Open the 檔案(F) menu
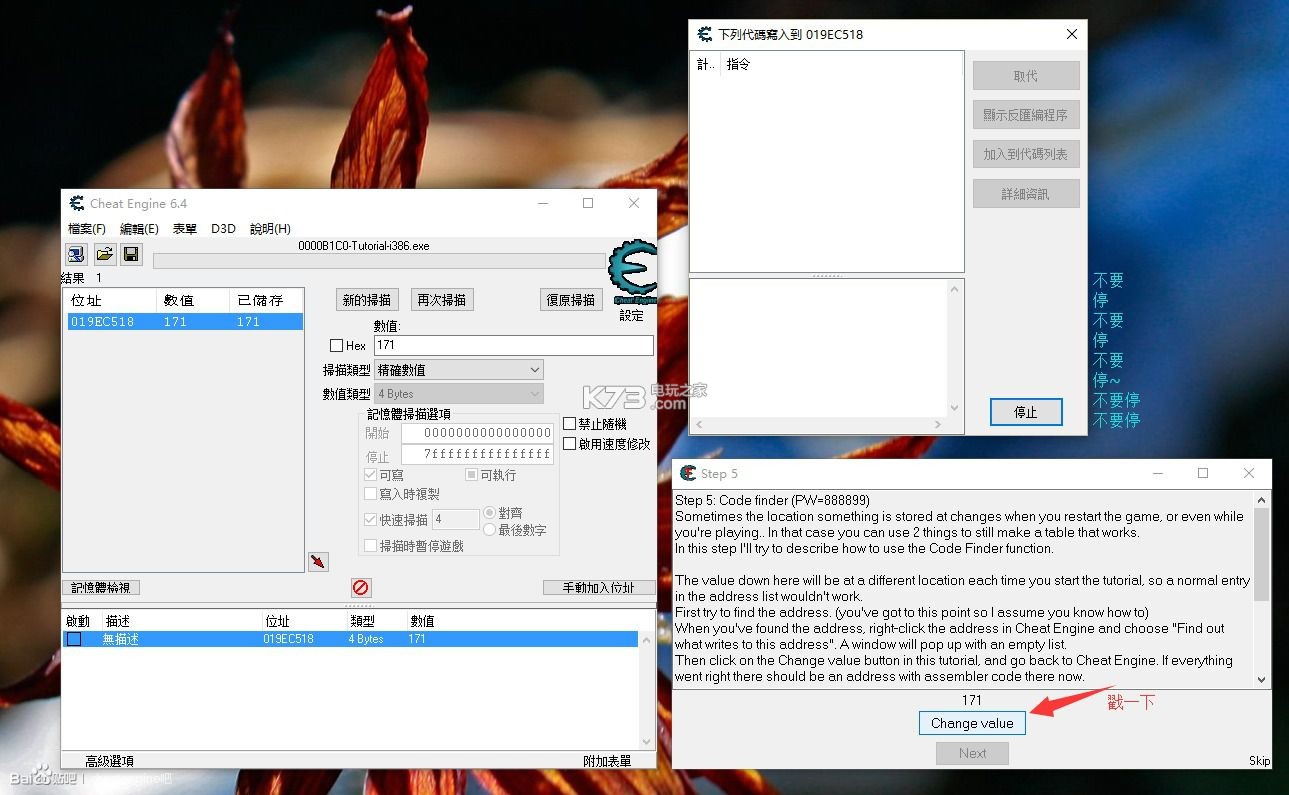The width and height of the screenshot is (1289, 795). point(86,228)
